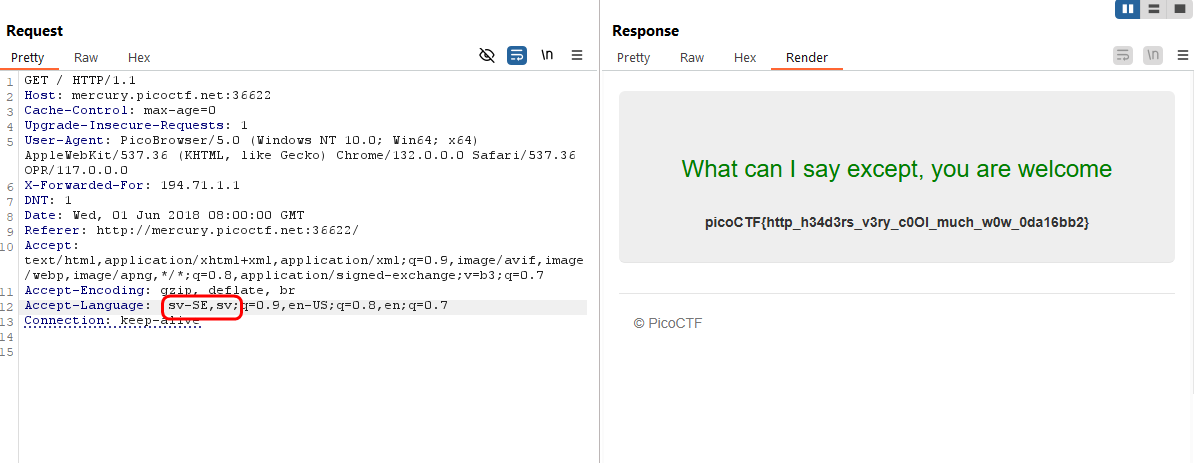Toggle line wrap icon in Response panel
Image resolution: width=1194 pixels, height=463 pixels.
click(x=1123, y=56)
